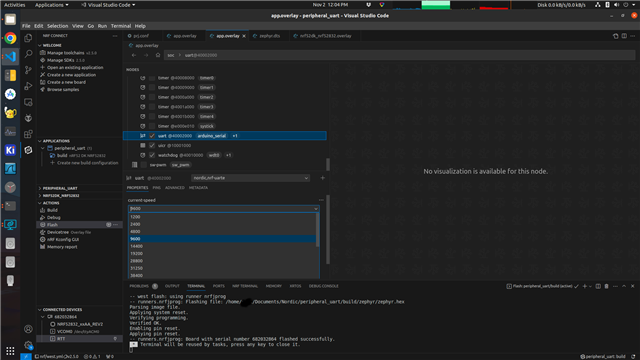The width and height of the screenshot is (640, 360).
Task: Kill terminal with trash icon
Action: (607, 286)
